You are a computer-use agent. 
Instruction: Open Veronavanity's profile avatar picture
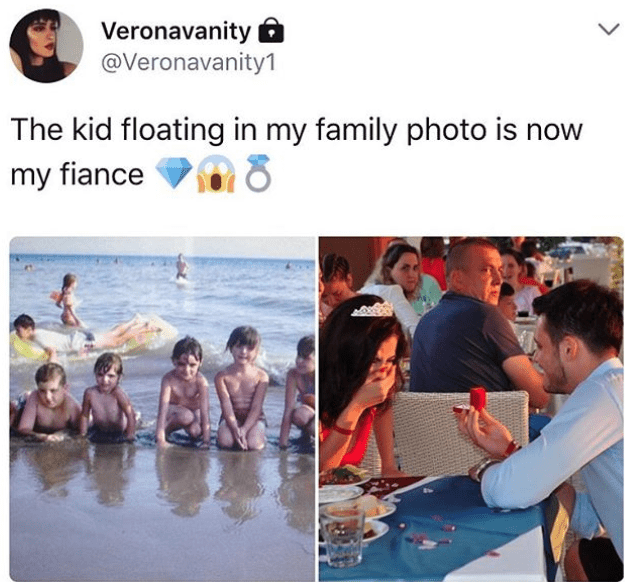pyautogui.click(x=46, y=46)
